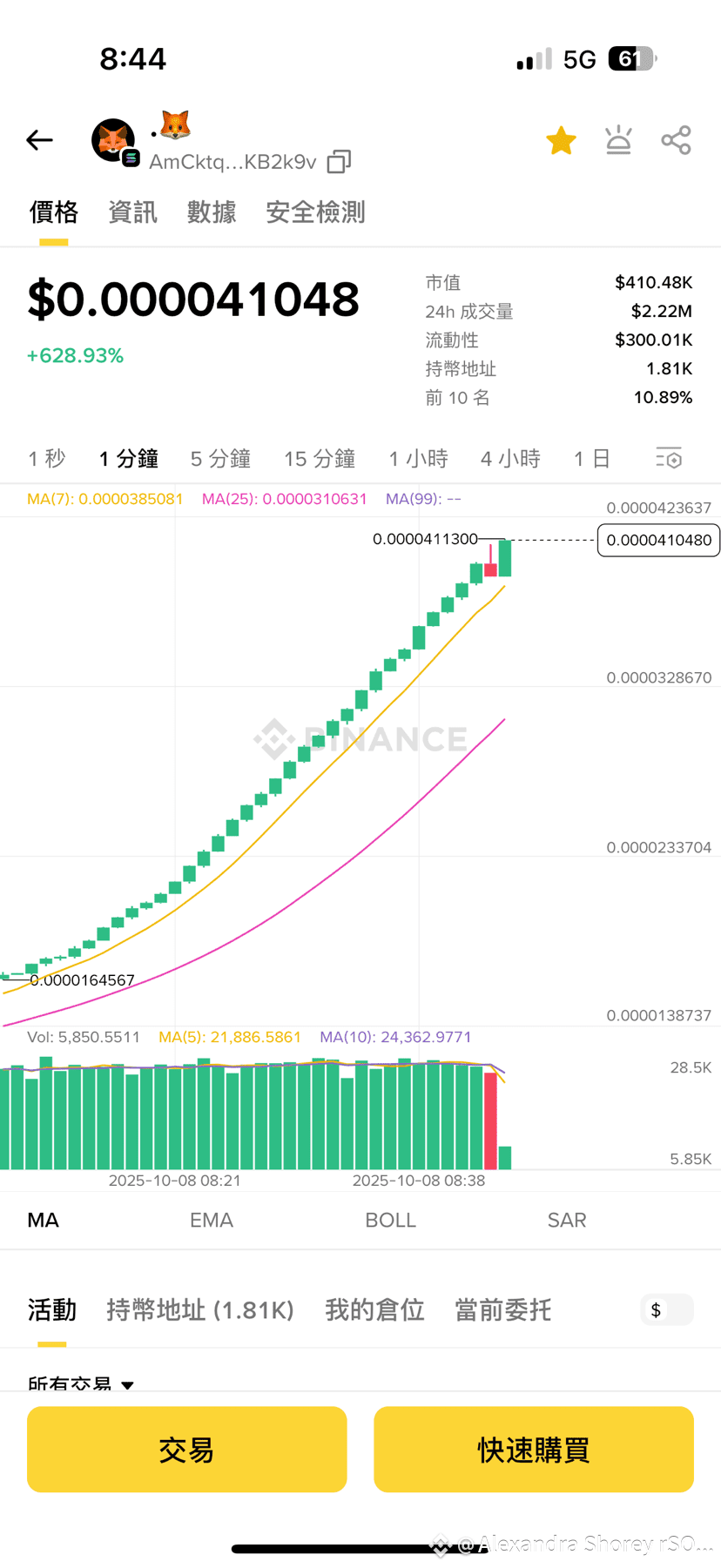721x1568 pixels.
Task: Tap the MA(25): 0.0000310631 legend
Action: coord(285,499)
